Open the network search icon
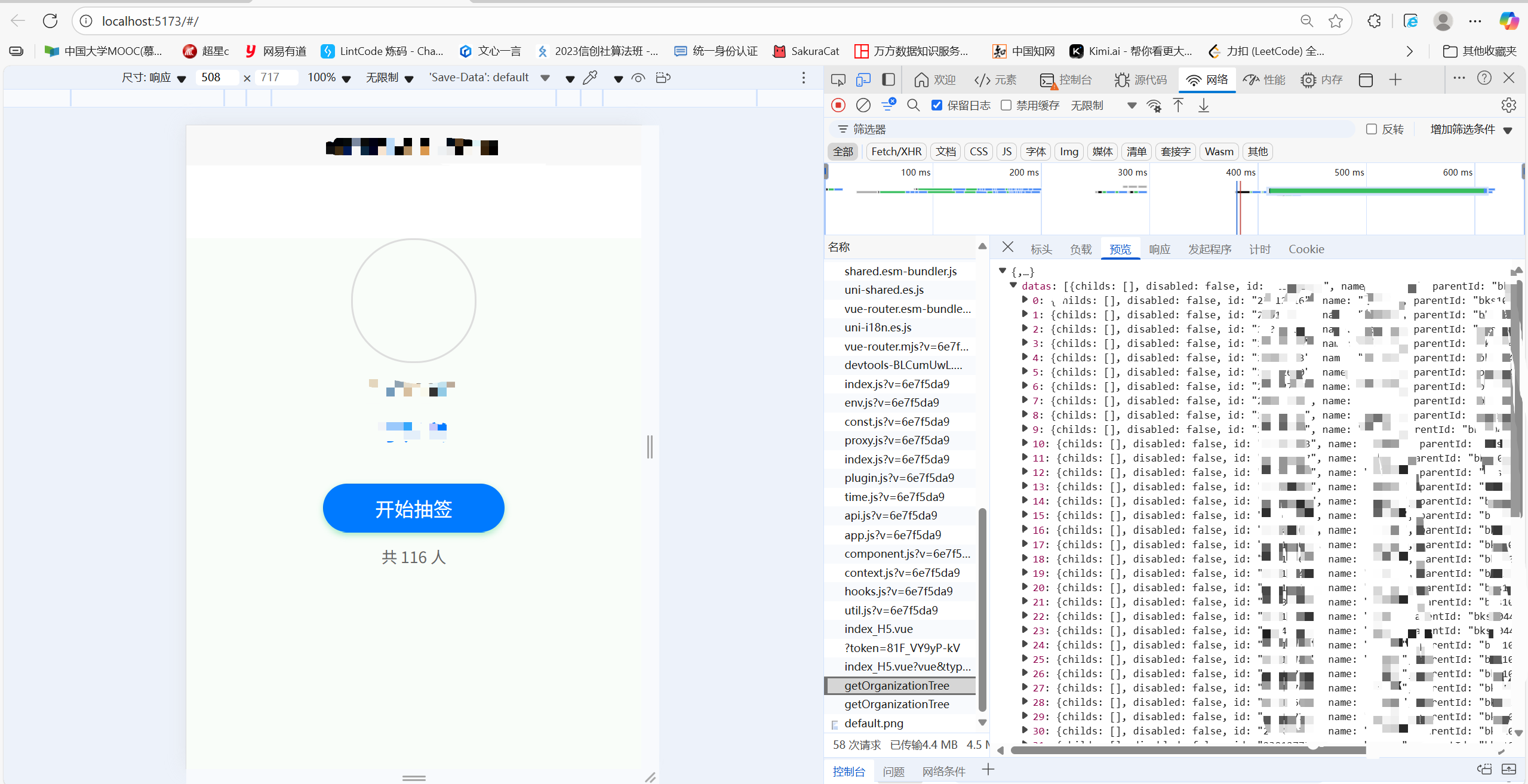Image resolution: width=1528 pixels, height=784 pixels. (x=913, y=105)
